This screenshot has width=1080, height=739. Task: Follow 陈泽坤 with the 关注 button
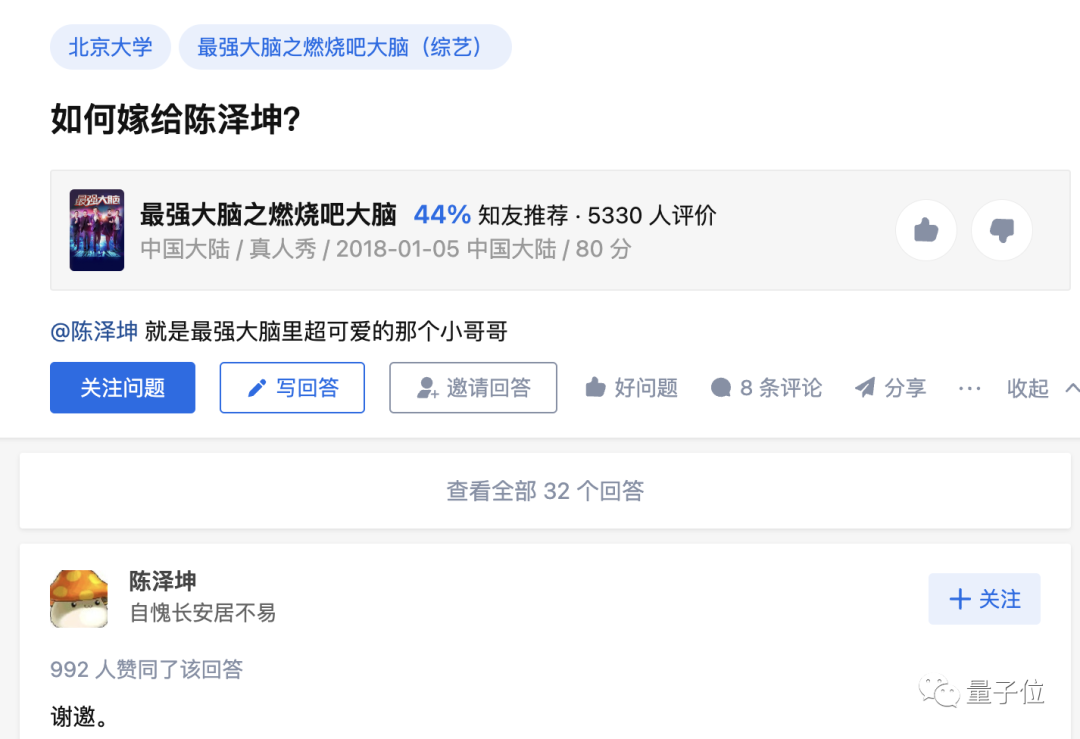click(984, 599)
